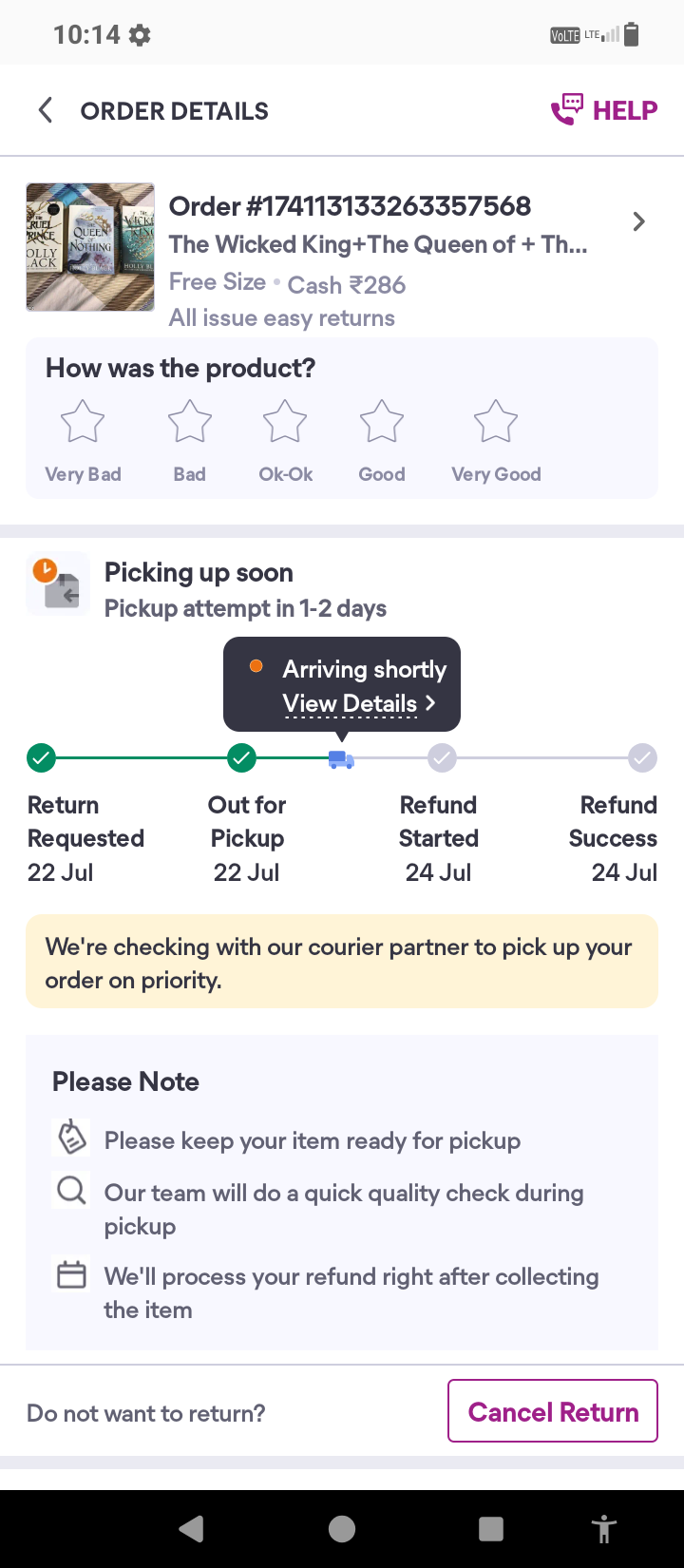Screen dimensions: 684x1568
Task: Select the Ok-Ok star rating
Action: pyautogui.click(x=285, y=422)
